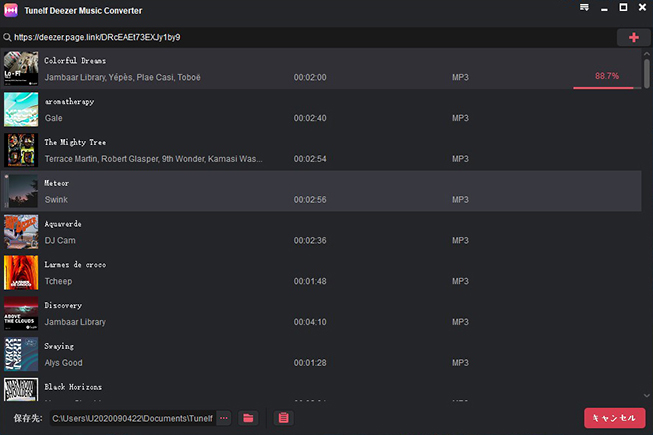
Task: Select the Colorful Dreams album thumbnail
Action: coord(21,69)
